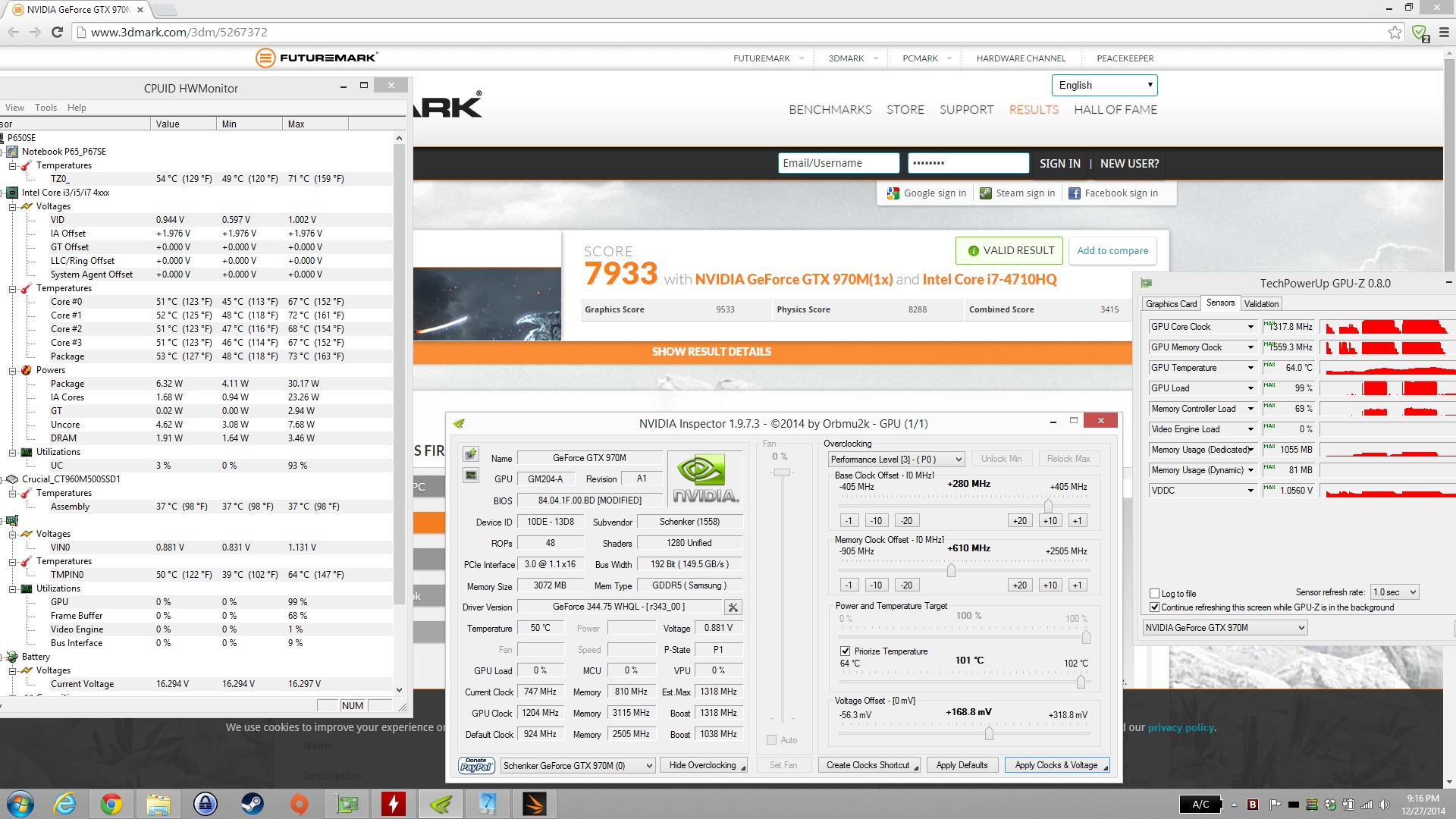Click Hide Overclocking button
Screen dimensions: 1456x819
(x=703, y=766)
